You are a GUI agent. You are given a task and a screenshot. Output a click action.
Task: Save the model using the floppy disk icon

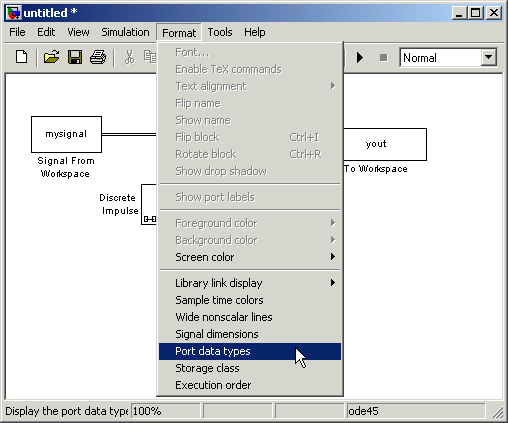(75, 57)
